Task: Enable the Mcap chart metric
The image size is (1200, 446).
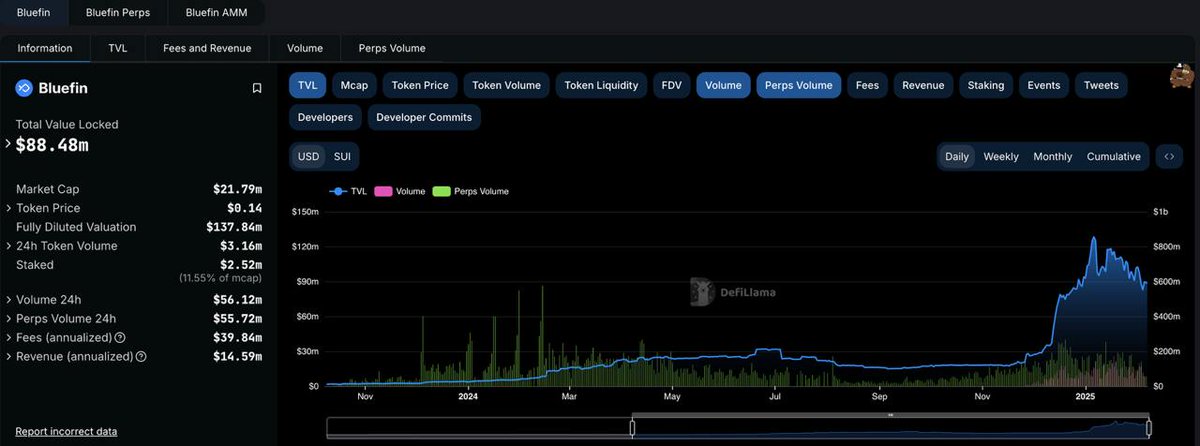Action: pos(354,86)
